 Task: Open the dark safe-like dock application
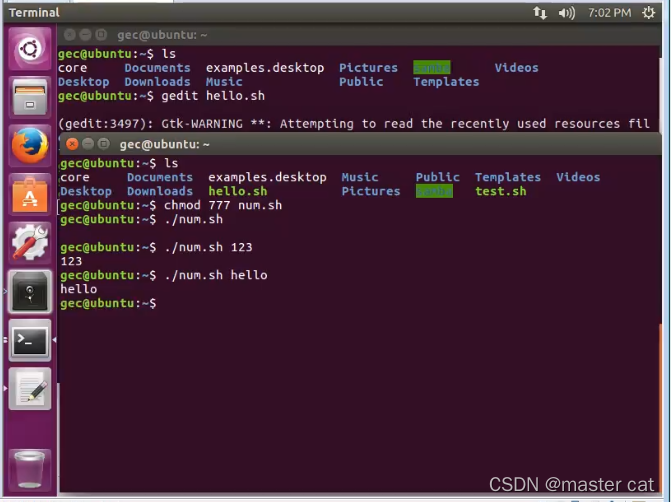click(x=30, y=291)
